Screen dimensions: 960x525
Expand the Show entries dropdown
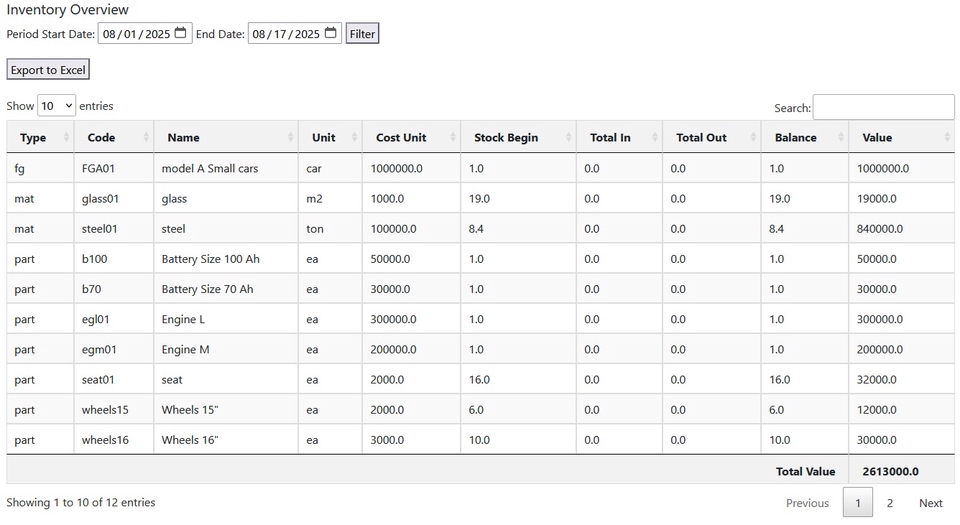tap(56, 105)
